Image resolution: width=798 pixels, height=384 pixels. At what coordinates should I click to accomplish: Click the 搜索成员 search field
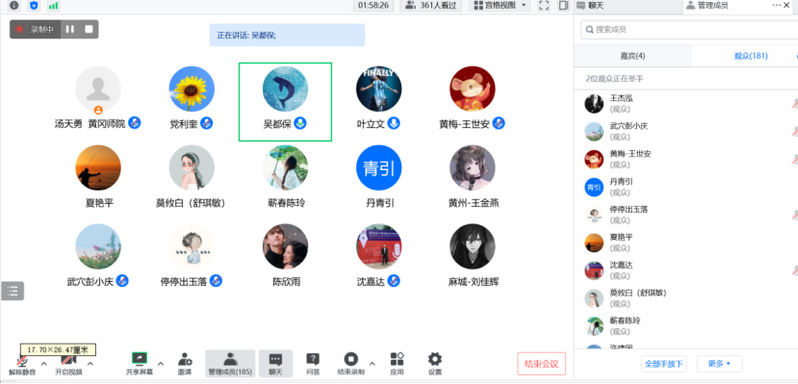[x=689, y=29]
